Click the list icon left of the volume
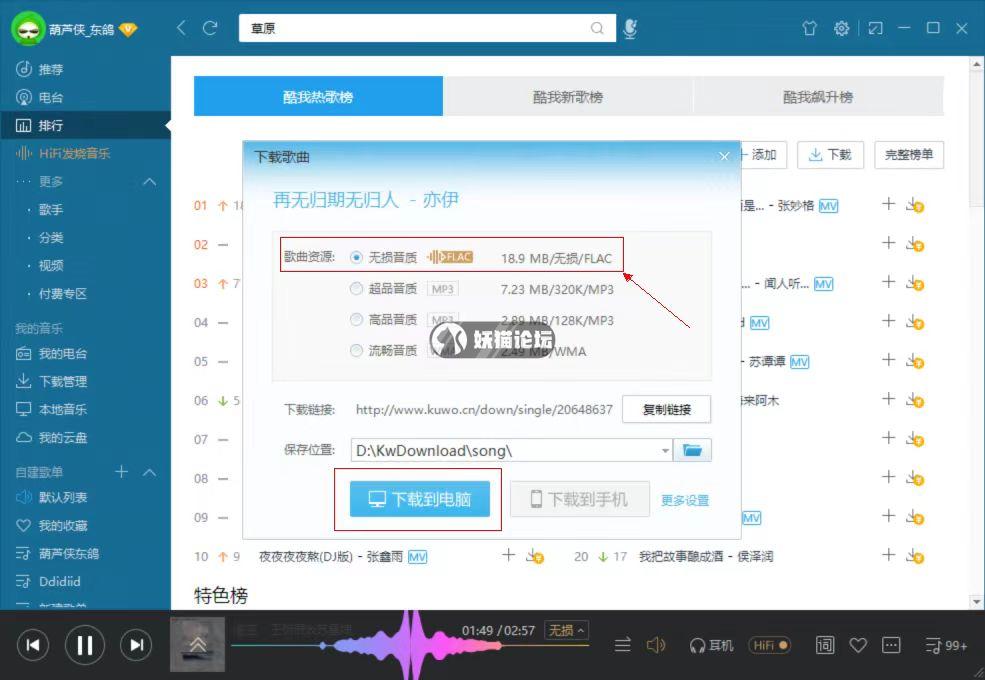Viewport: 985px width, 680px height. pos(623,645)
